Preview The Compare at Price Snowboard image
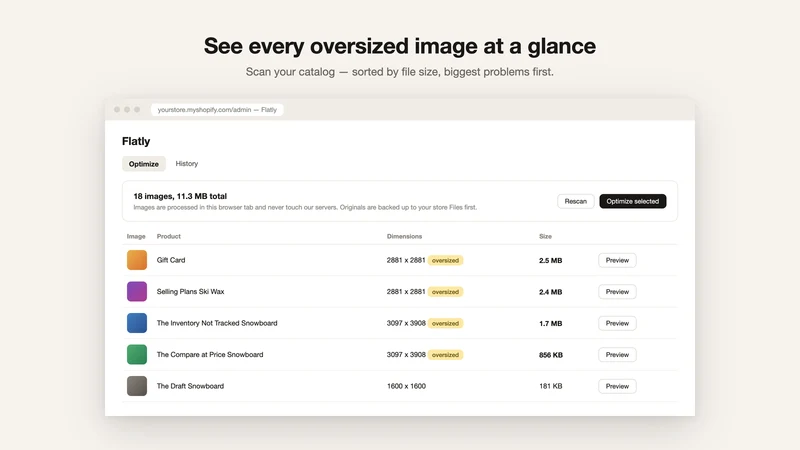This screenshot has width=800, height=450. coord(617,355)
